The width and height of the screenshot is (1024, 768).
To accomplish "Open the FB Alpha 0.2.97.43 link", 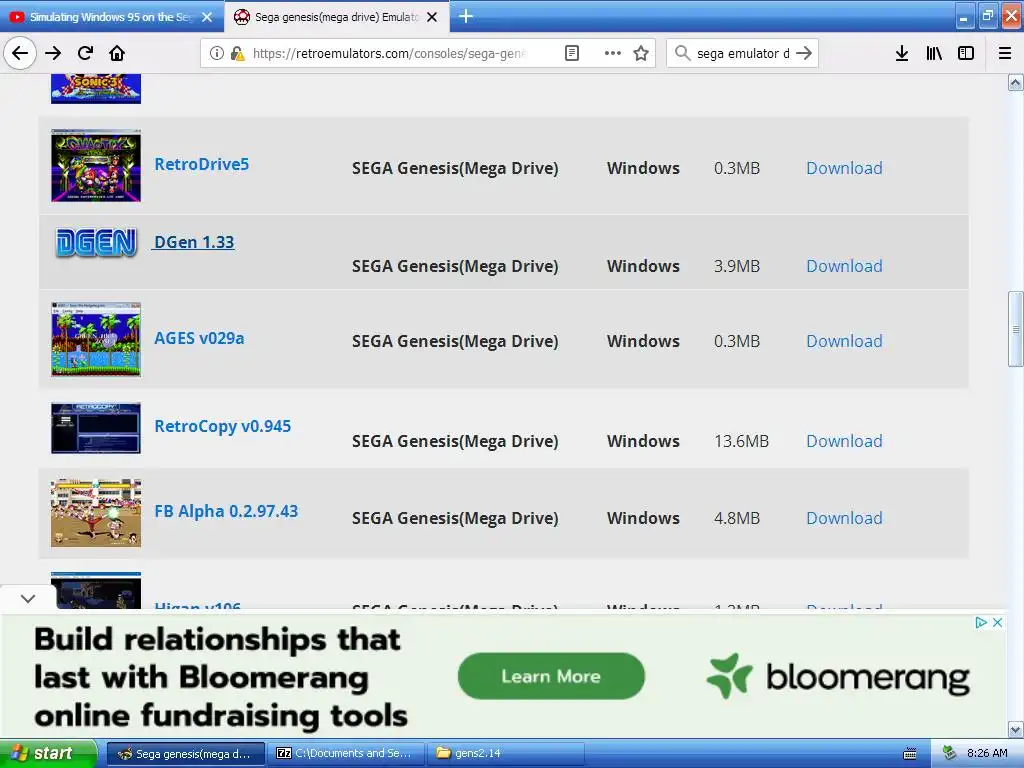I will pos(226,511).
